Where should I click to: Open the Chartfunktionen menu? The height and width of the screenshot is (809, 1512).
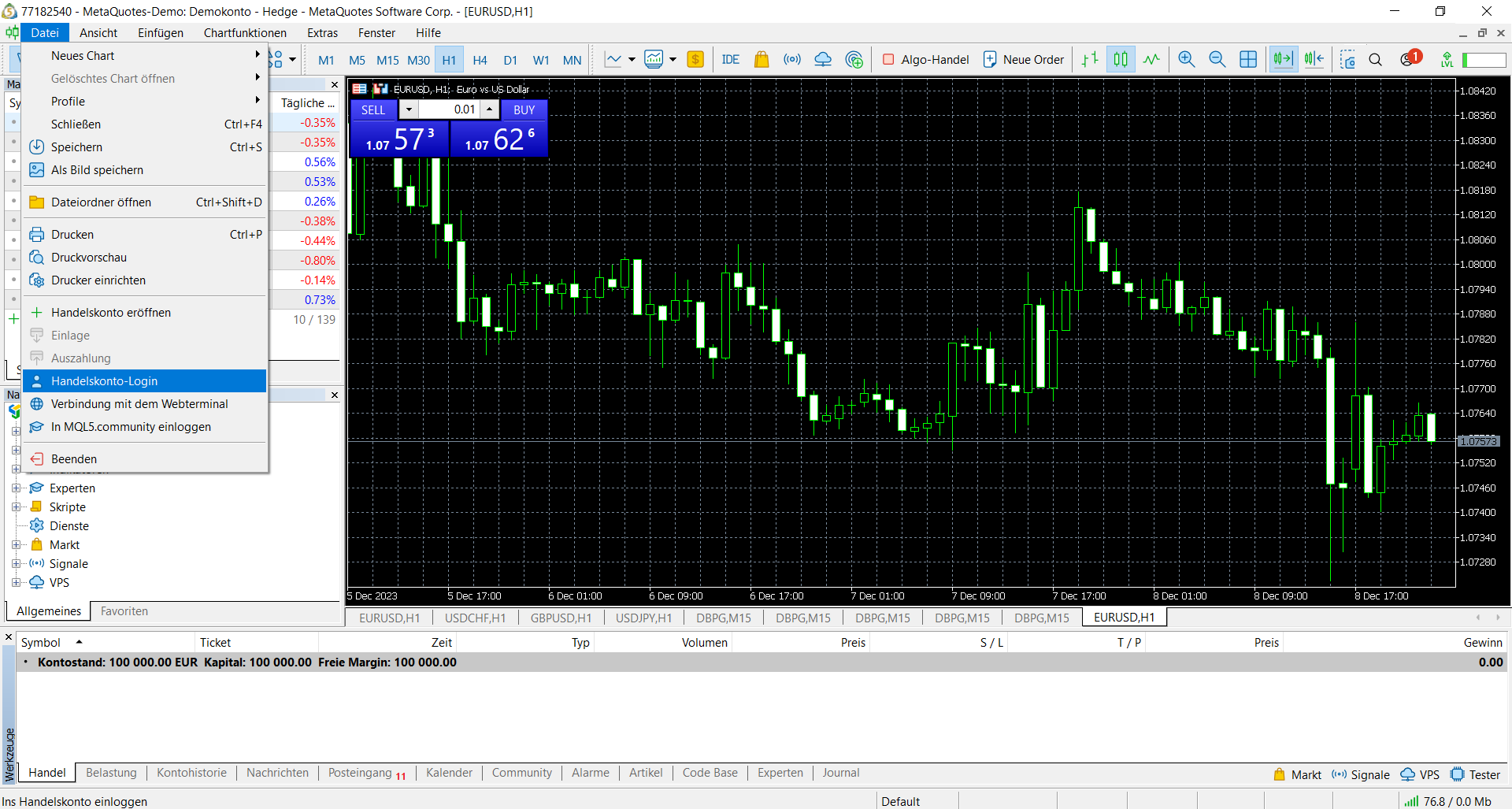(245, 33)
